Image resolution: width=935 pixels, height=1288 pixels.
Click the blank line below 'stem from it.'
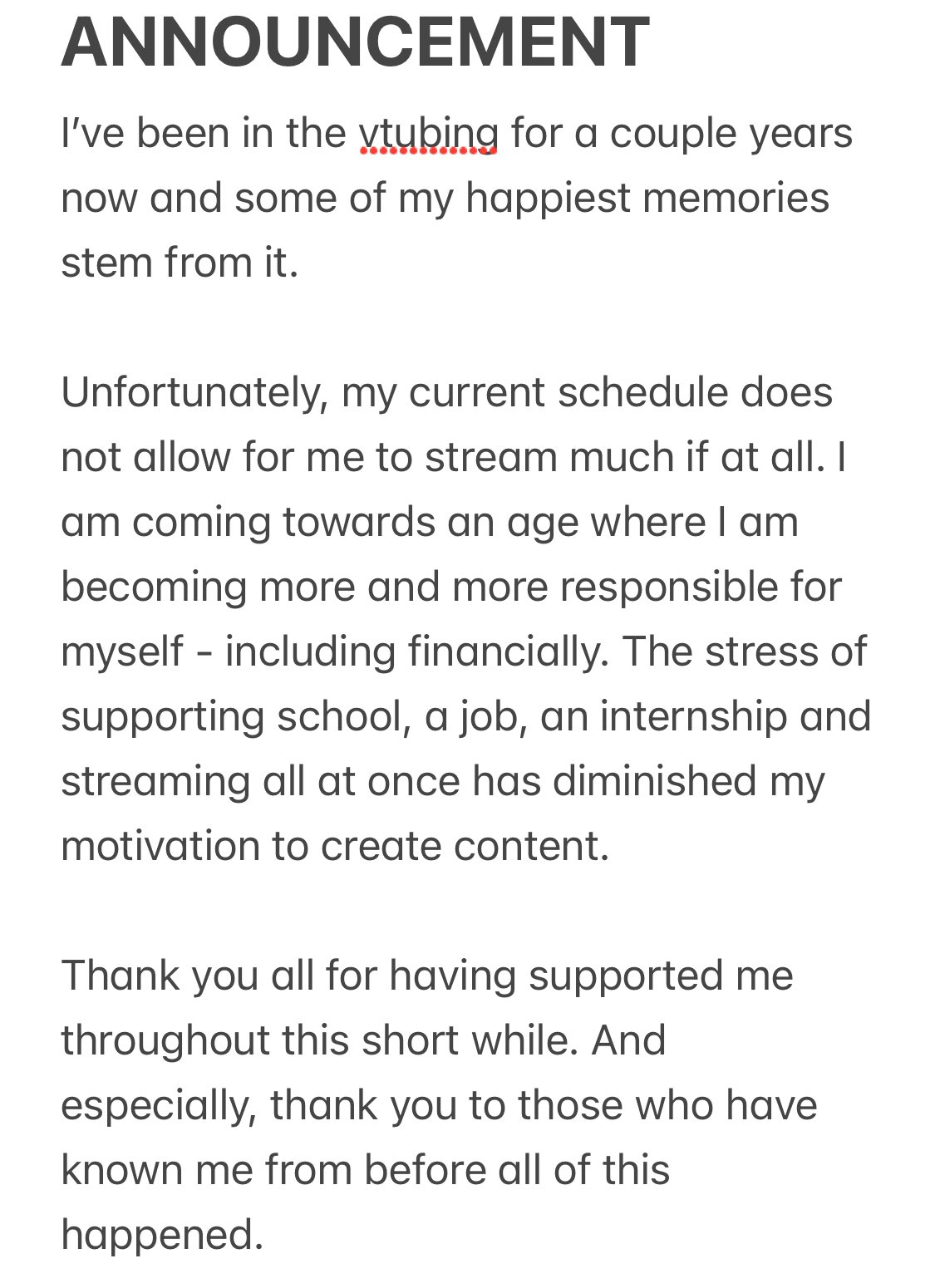[467, 327]
